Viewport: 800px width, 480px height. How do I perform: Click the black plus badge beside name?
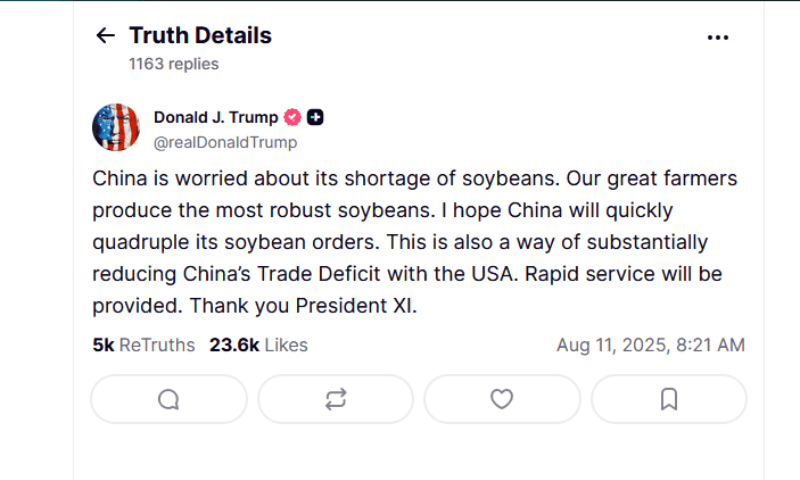pyautogui.click(x=315, y=117)
